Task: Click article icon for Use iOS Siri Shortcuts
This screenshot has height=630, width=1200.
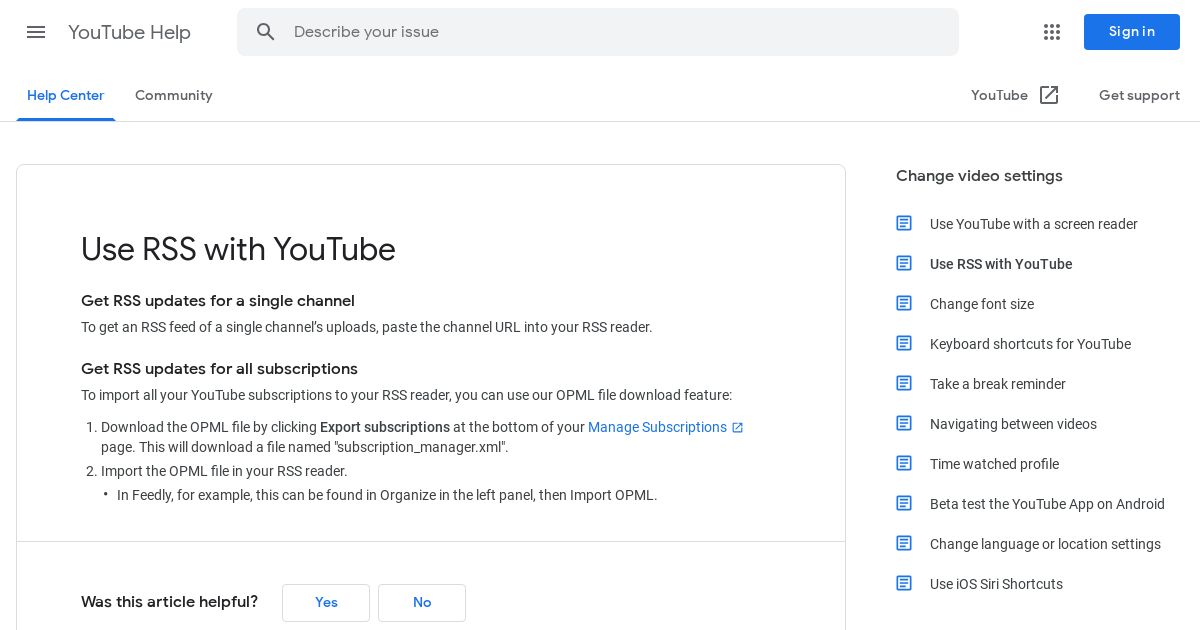Action: 904,583
